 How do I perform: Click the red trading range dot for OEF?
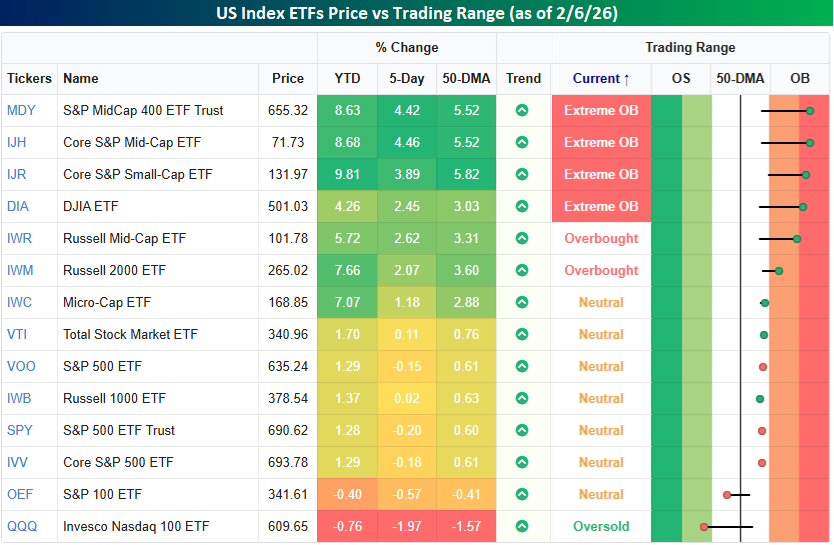727,494
